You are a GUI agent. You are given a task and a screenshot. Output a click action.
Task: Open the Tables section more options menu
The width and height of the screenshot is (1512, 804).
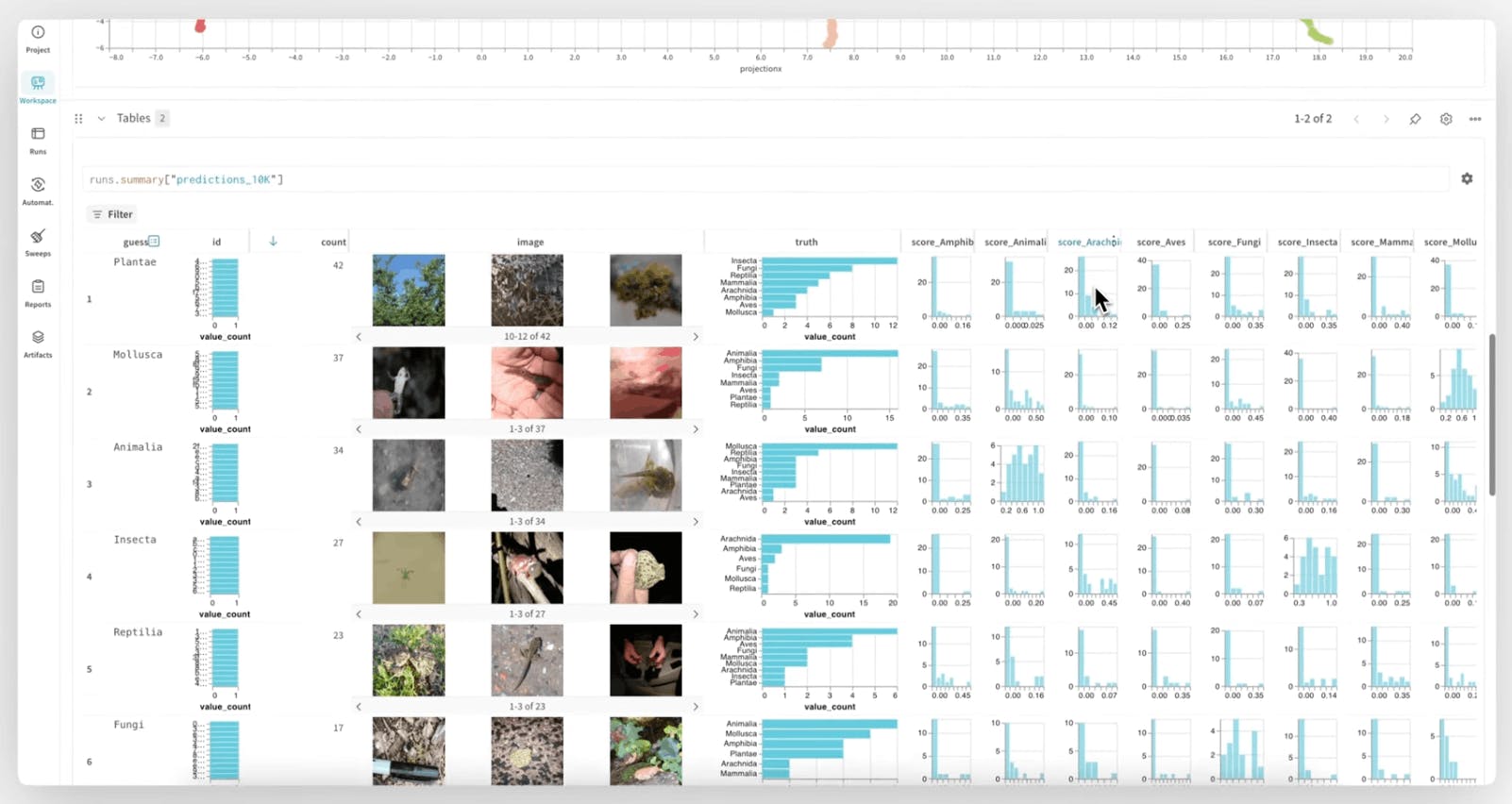tap(1475, 119)
